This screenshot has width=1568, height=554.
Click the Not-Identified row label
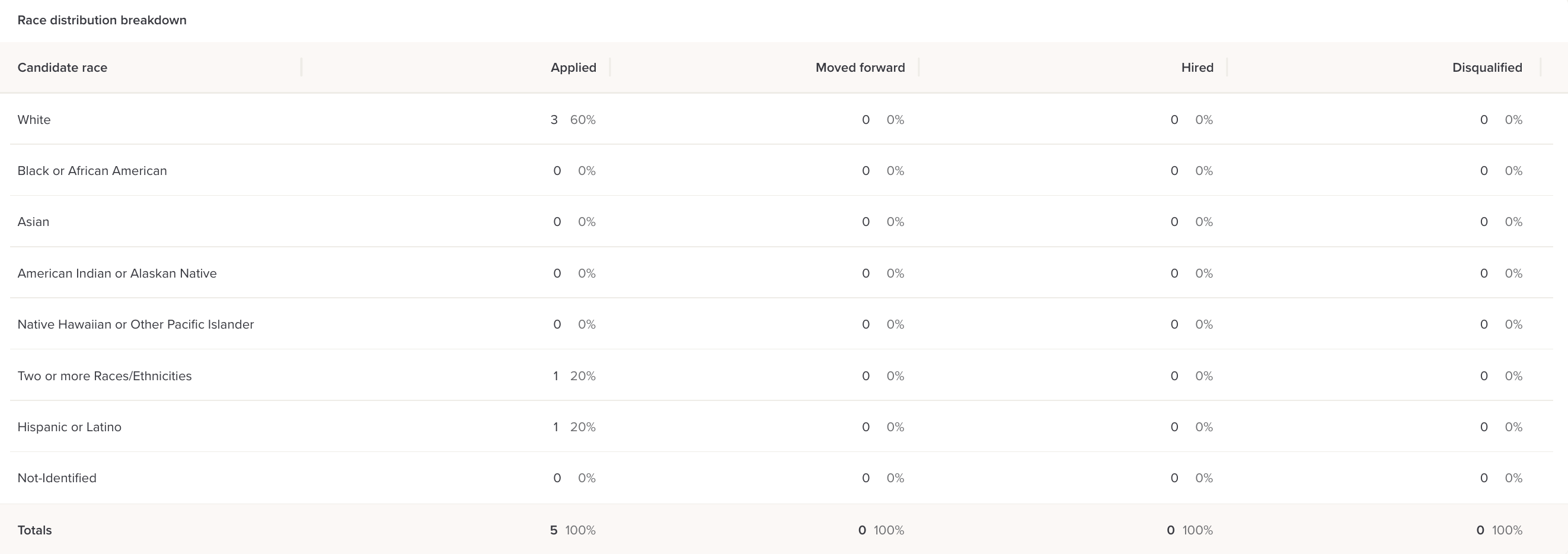[x=56, y=479]
